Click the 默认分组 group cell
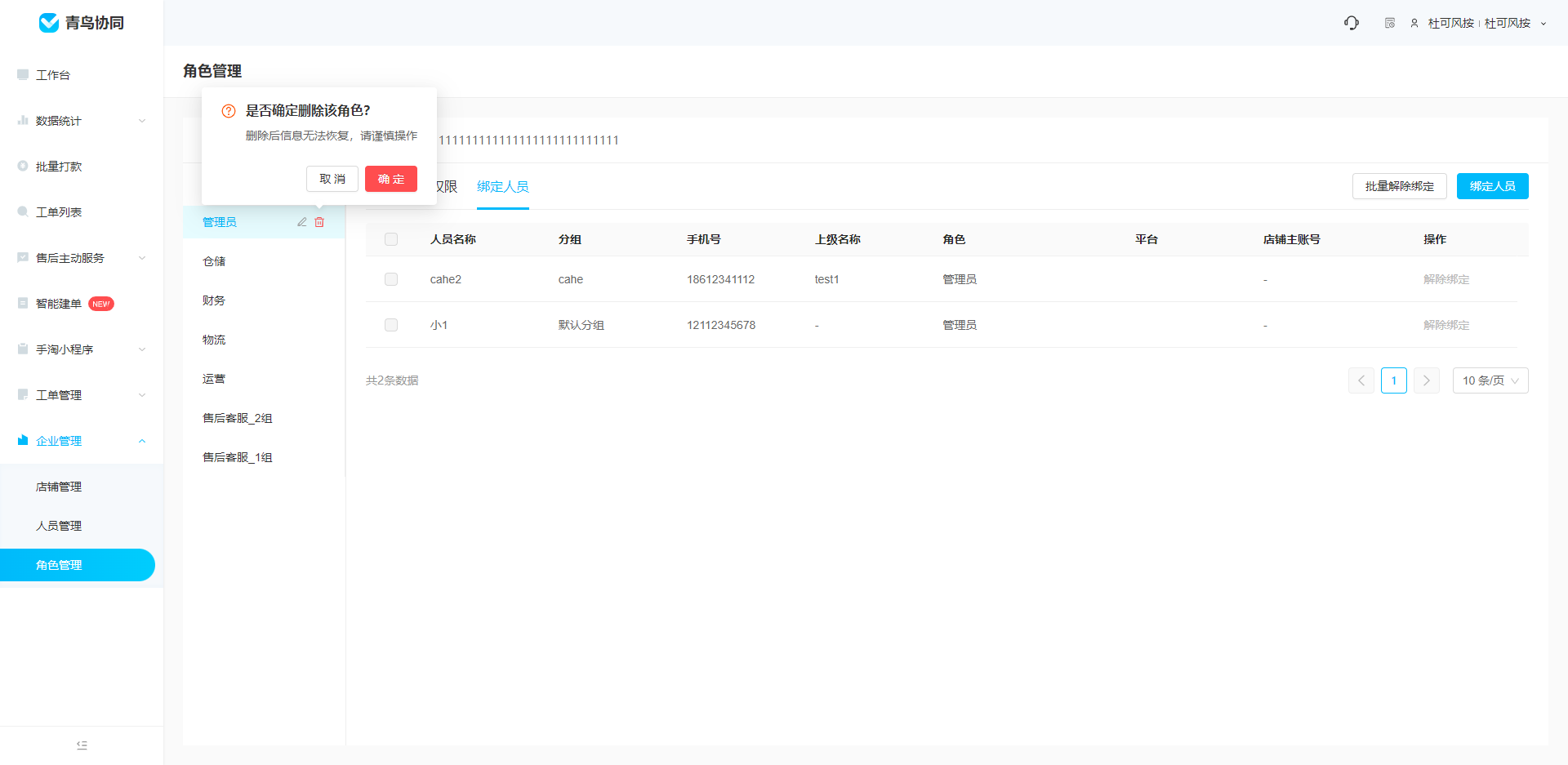This screenshot has width=1568, height=765. point(581,325)
